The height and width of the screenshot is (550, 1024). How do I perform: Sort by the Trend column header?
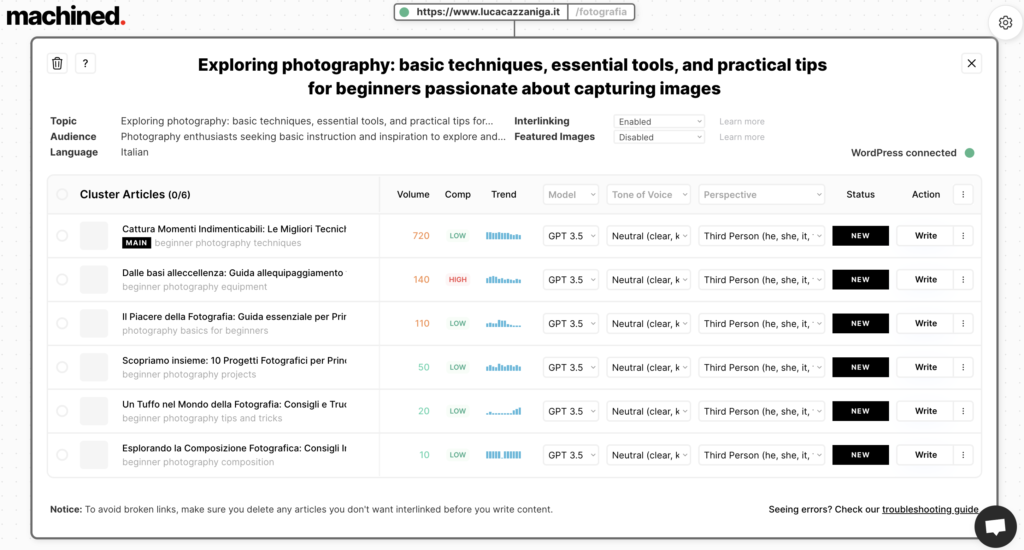504,195
